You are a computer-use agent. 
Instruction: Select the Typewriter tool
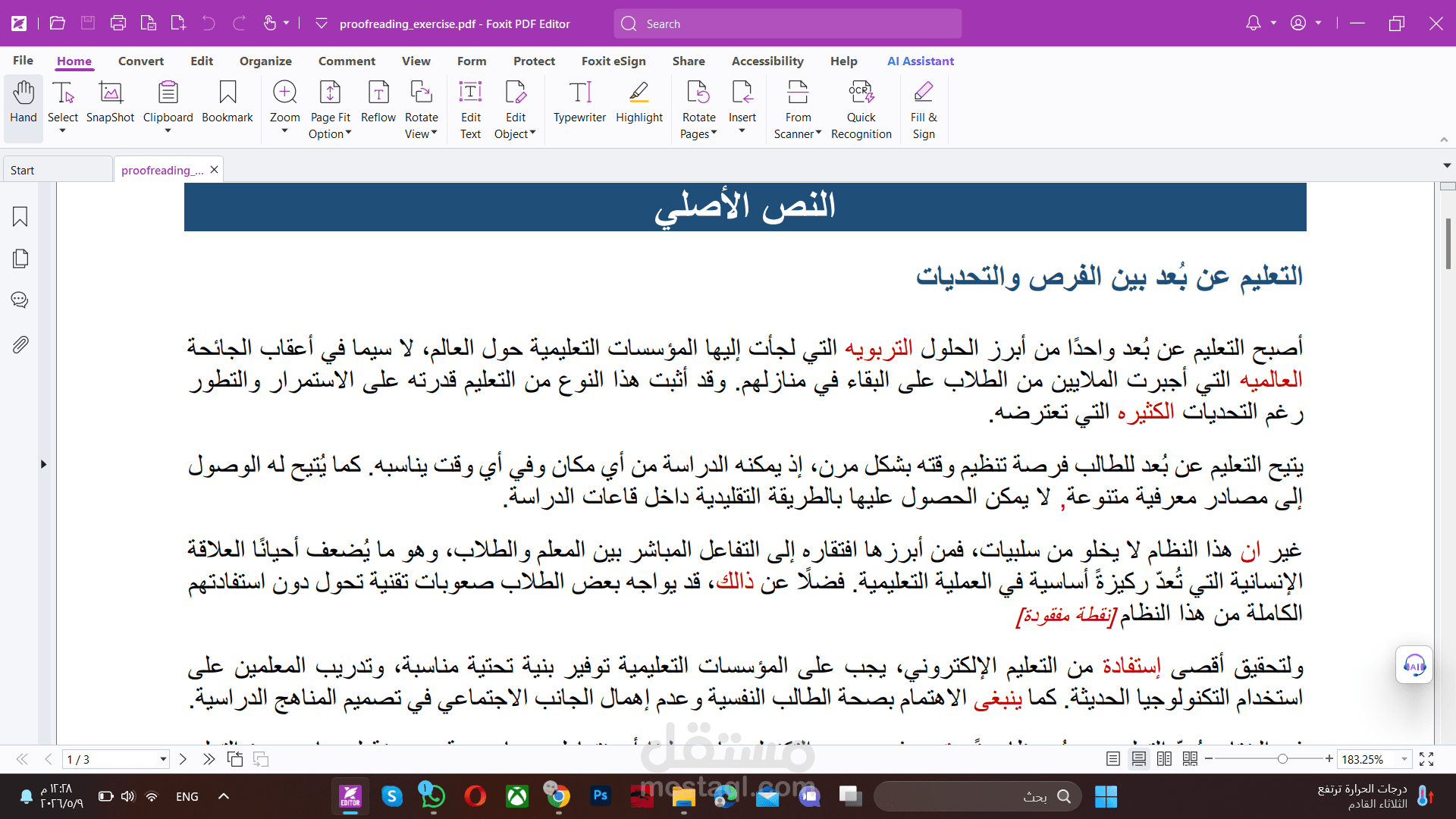pyautogui.click(x=579, y=102)
